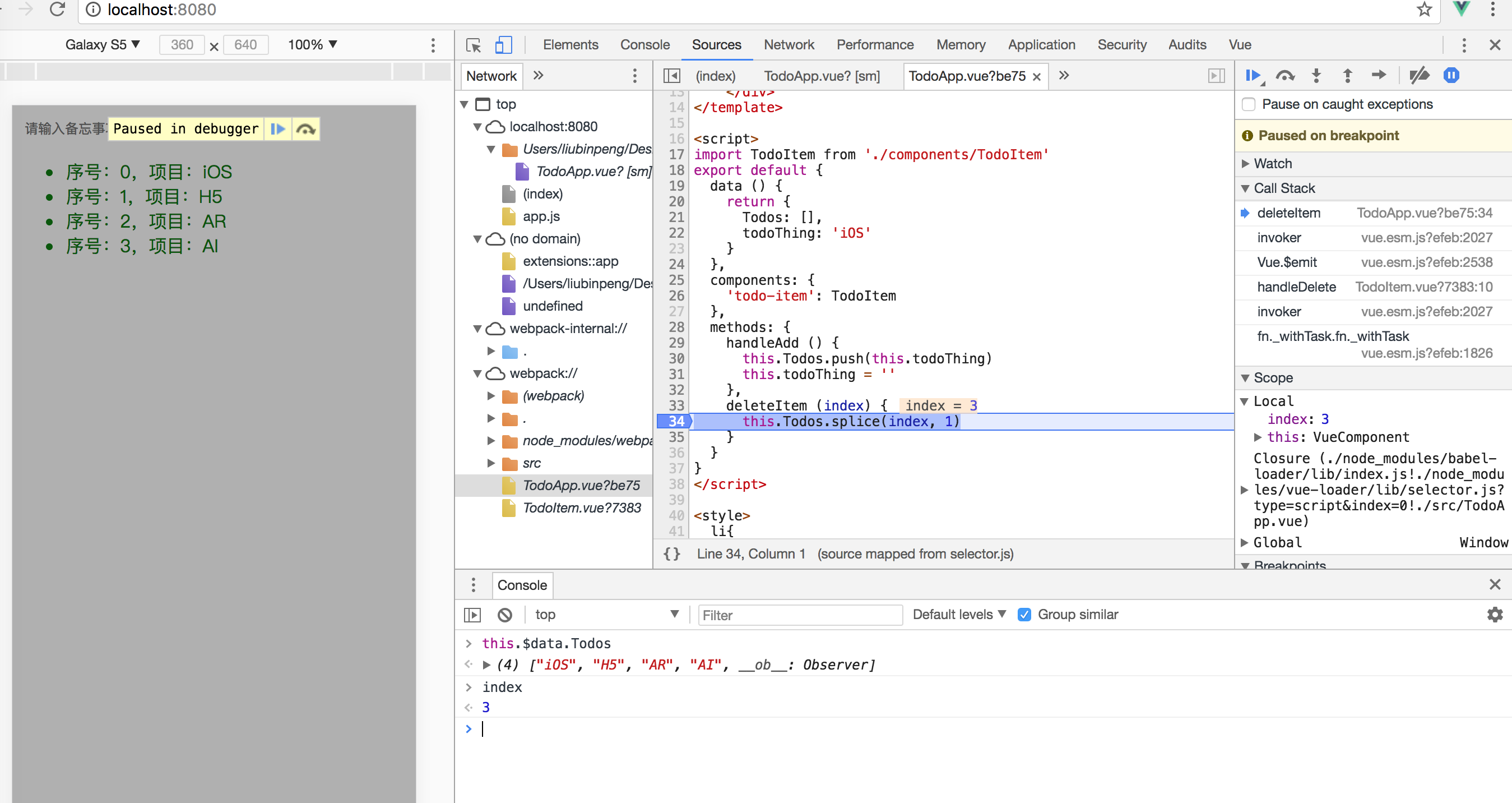Viewport: 1512px width, 803px height.
Task: Close the DevTools panel
Action: (1495, 45)
